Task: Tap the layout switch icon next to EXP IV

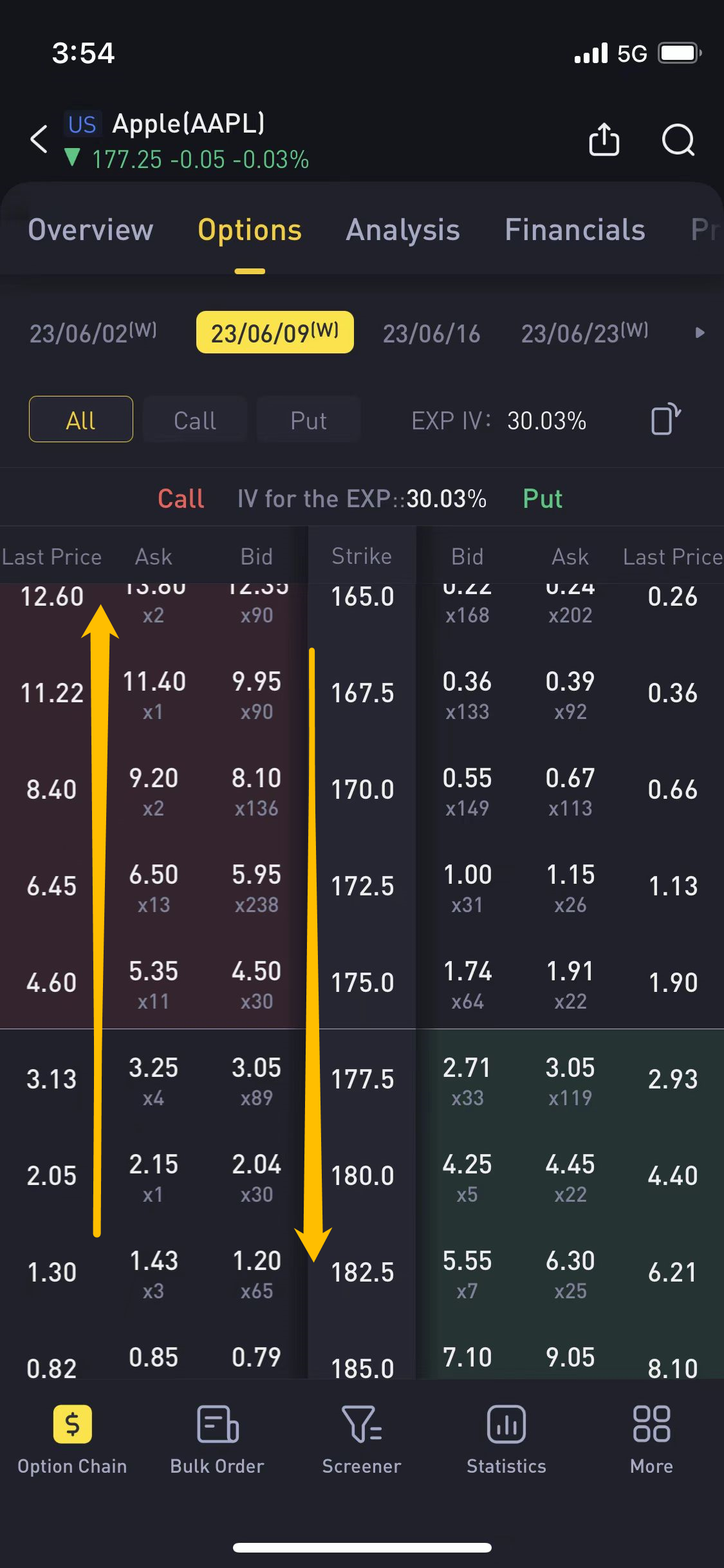Action: [x=664, y=419]
